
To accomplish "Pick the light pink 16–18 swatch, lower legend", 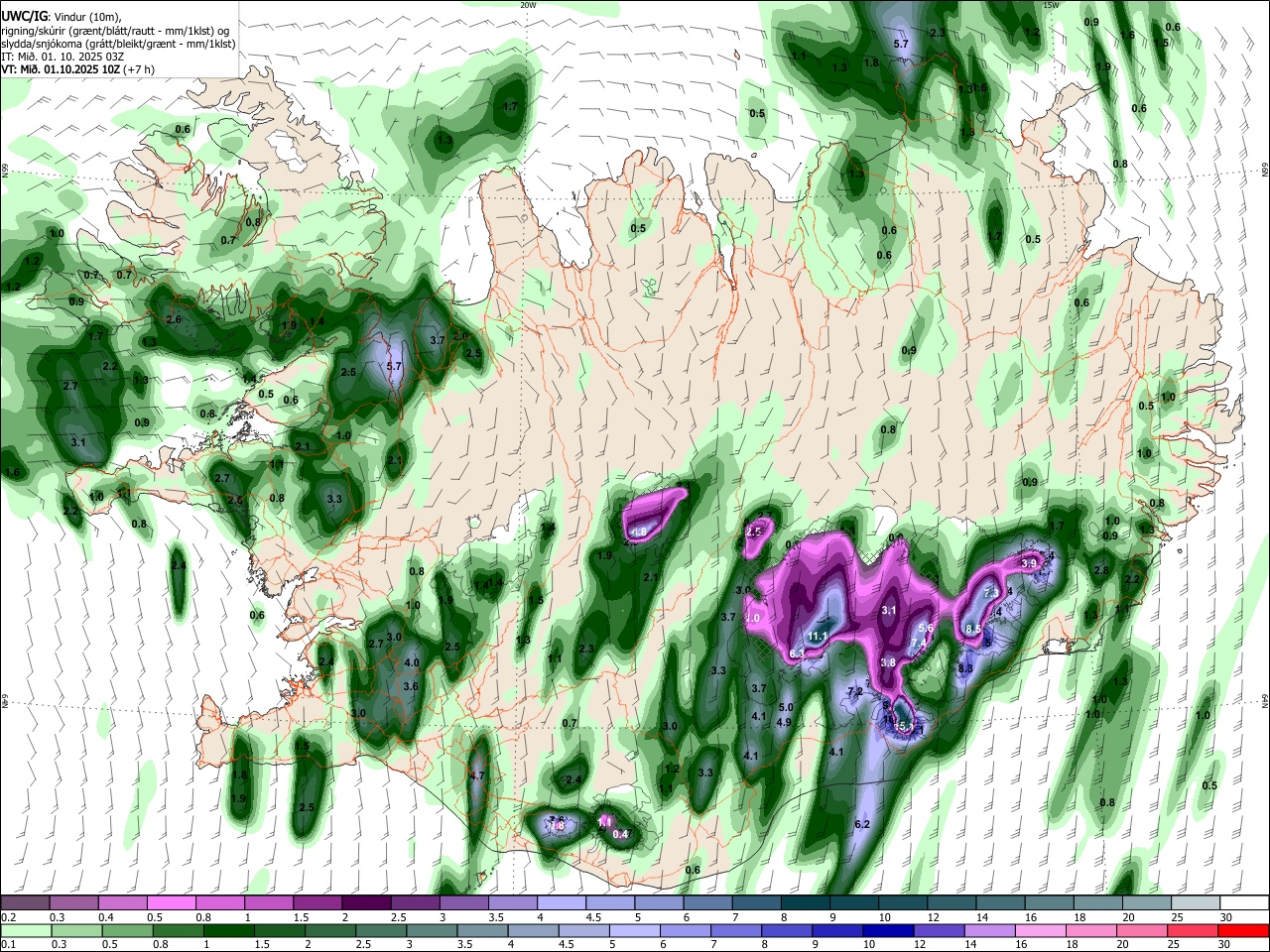I will pos(1042,930).
